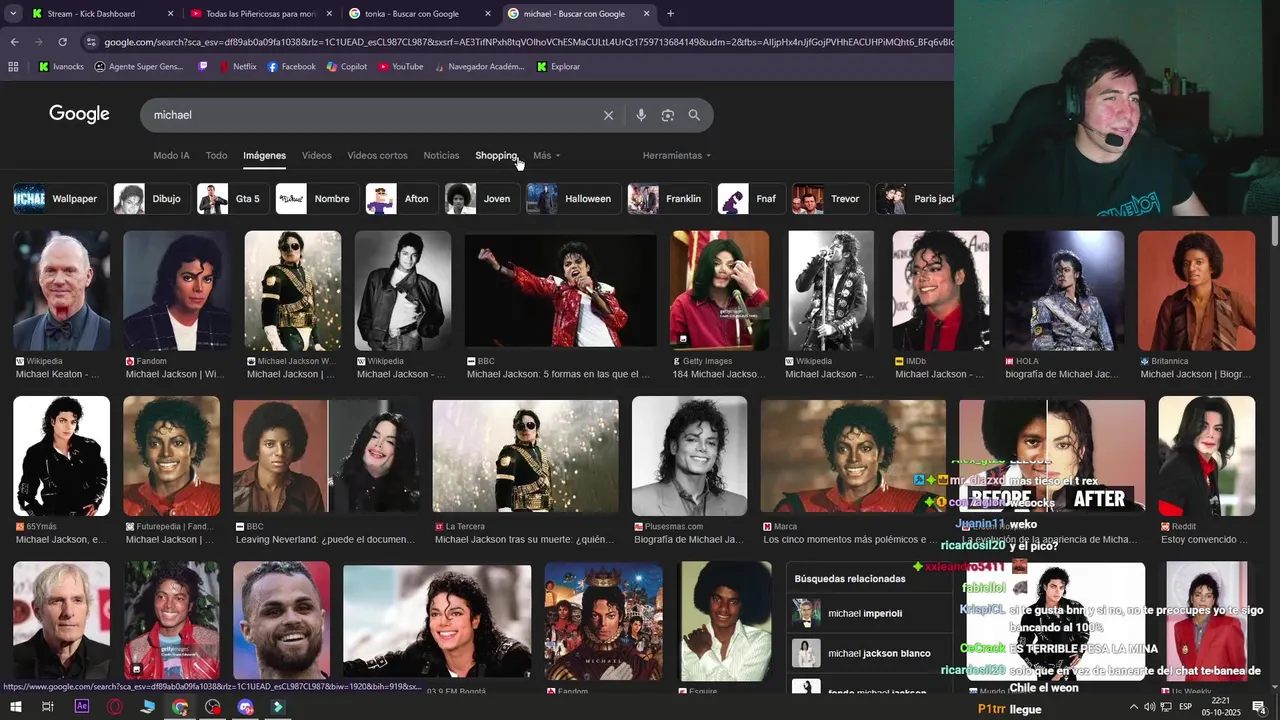Screen dimensions: 1280x720
Task: Open Adobe After Effects from taskbar
Action: point(82,708)
